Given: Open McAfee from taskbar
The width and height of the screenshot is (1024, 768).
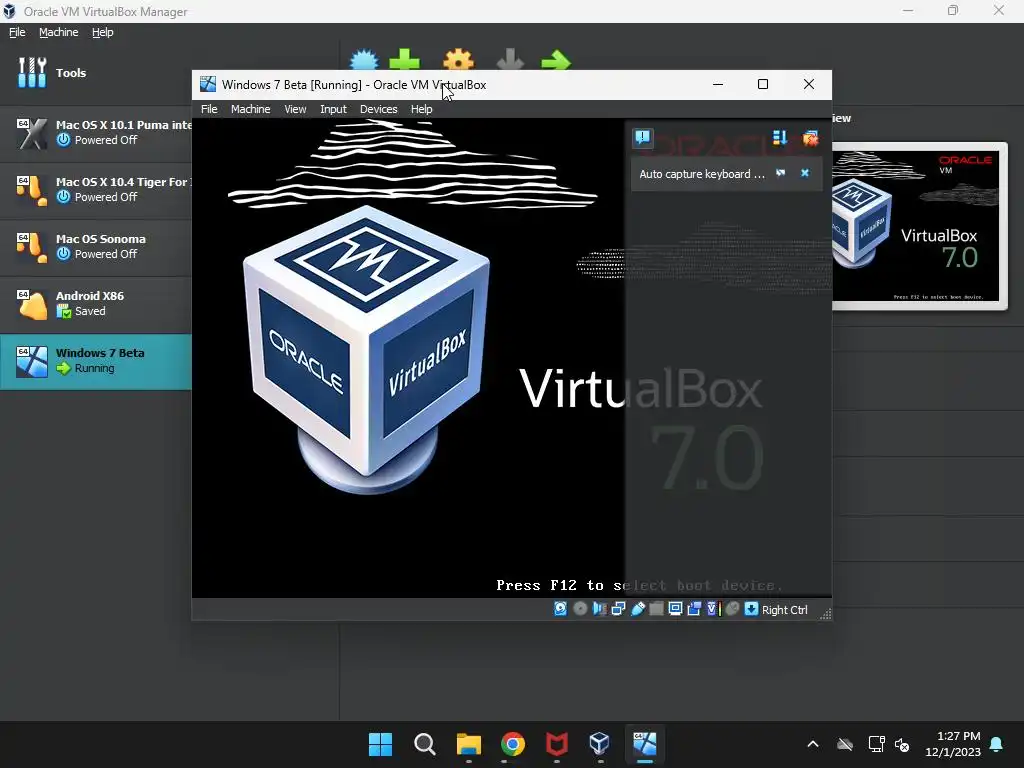Looking at the screenshot, I should pos(556,744).
